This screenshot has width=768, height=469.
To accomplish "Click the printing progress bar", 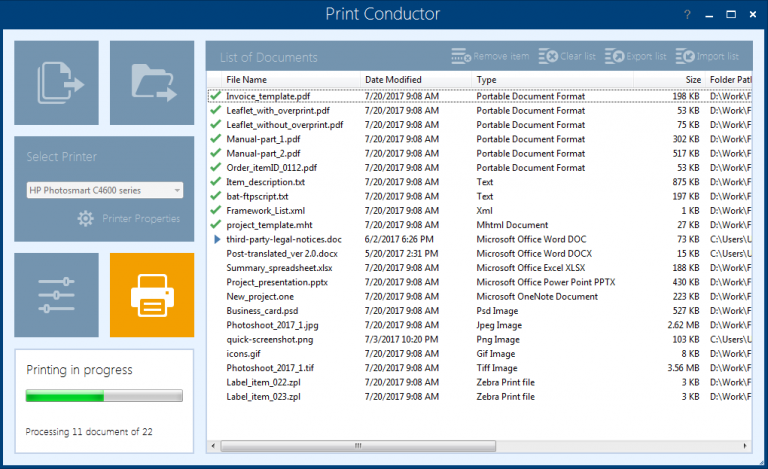I will click(x=104, y=398).
